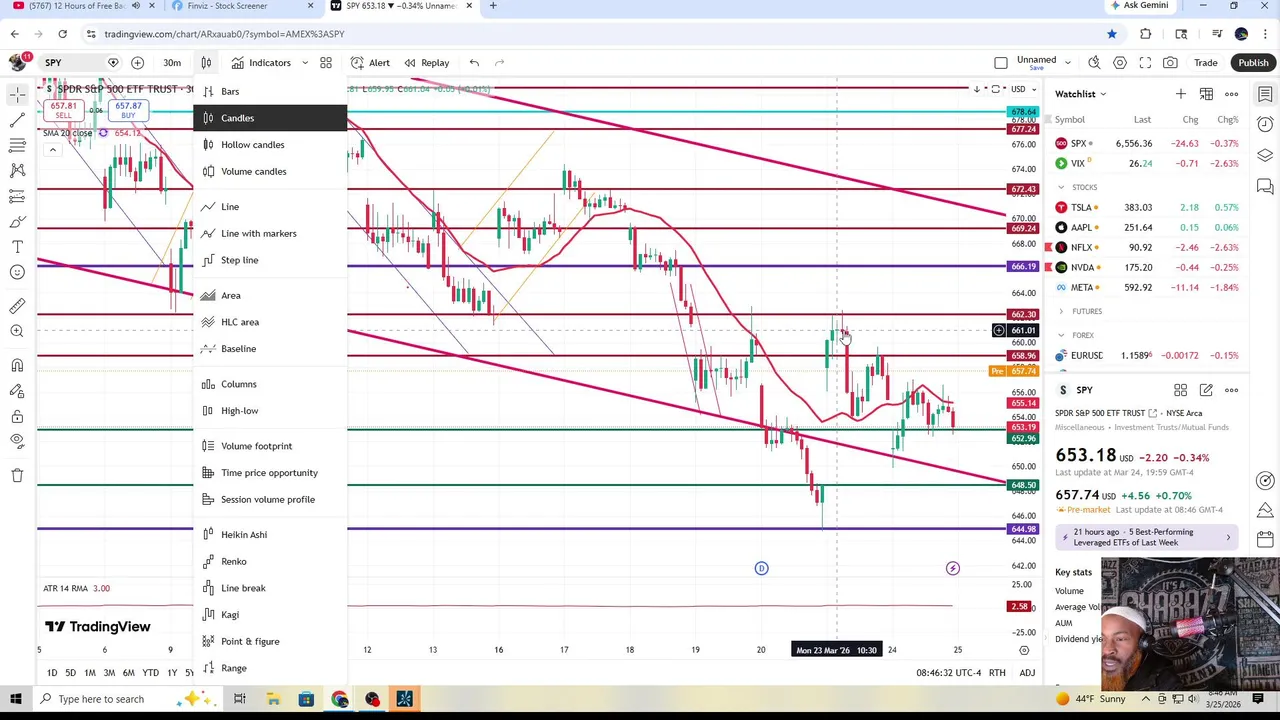
Task: Toggle the layout square checkbox icon
Action: (1001, 63)
